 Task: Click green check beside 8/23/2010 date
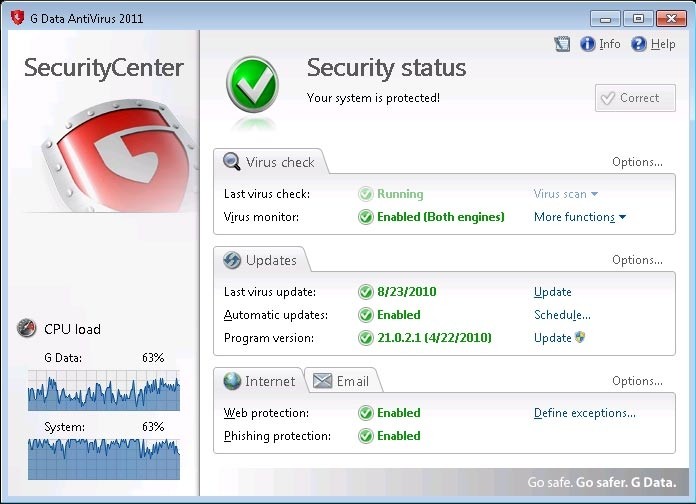(365, 292)
